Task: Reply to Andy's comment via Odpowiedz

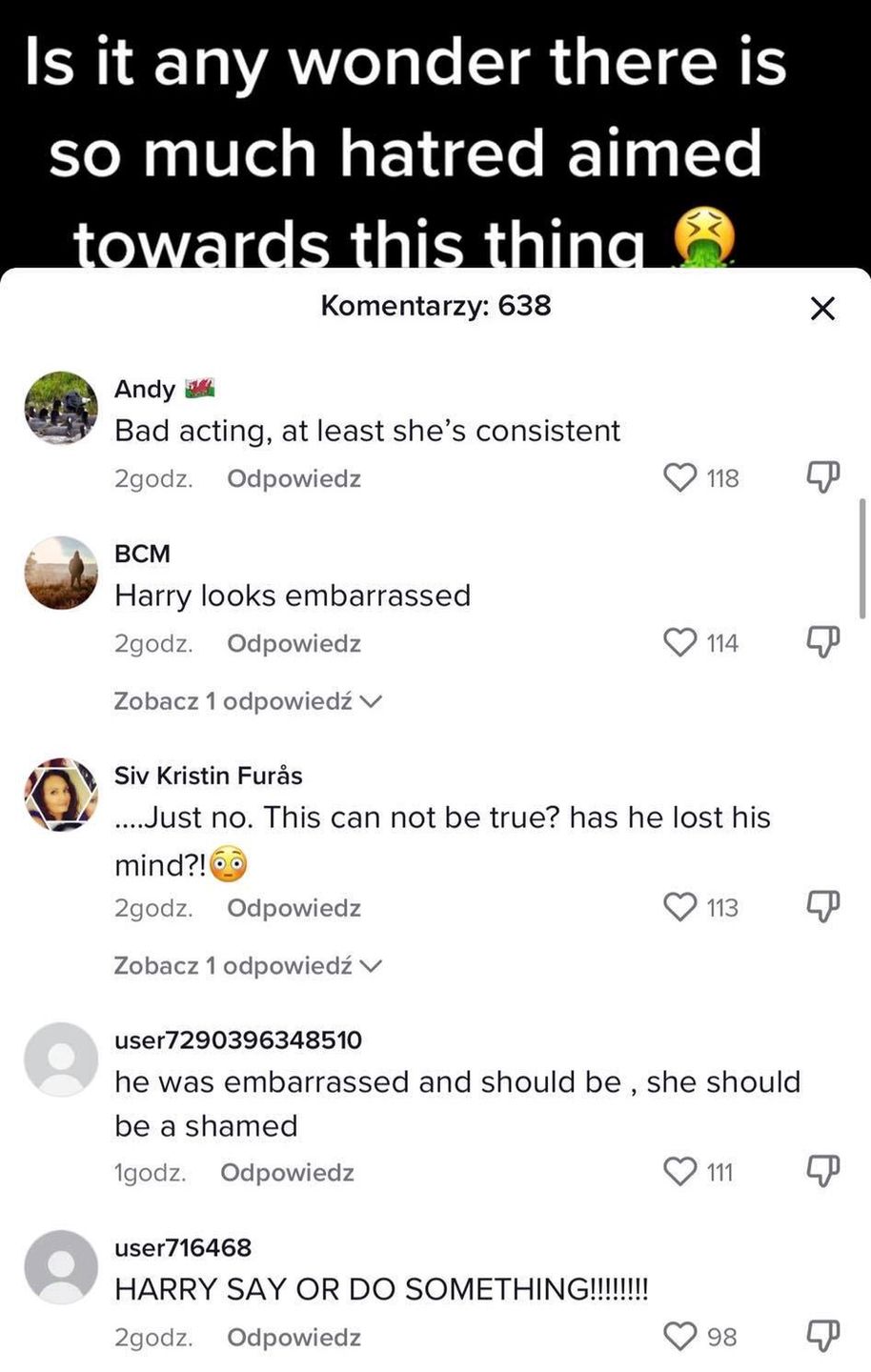Action: pyautogui.click(x=294, y=478)
